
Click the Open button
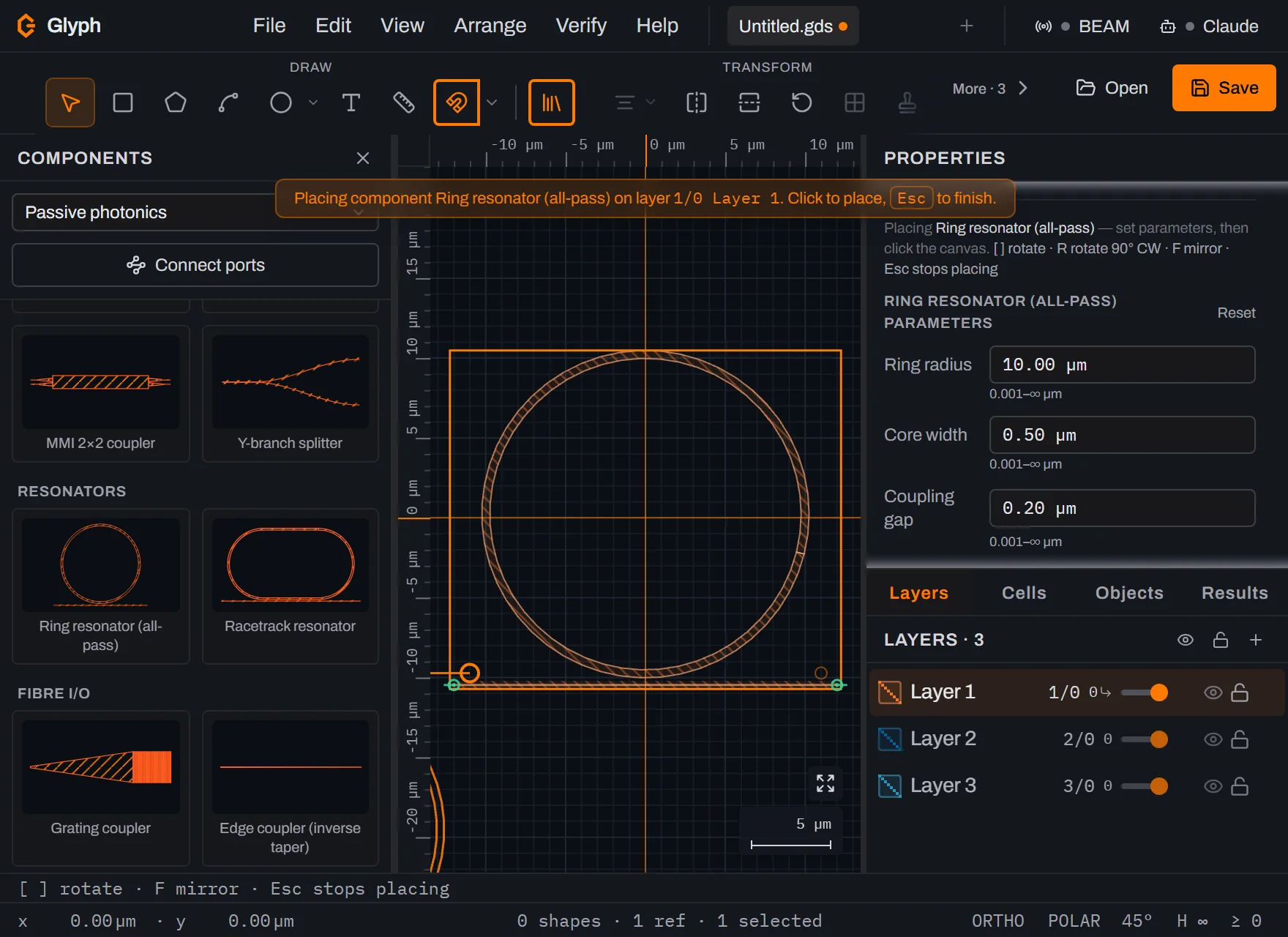tap(1112, 88)
